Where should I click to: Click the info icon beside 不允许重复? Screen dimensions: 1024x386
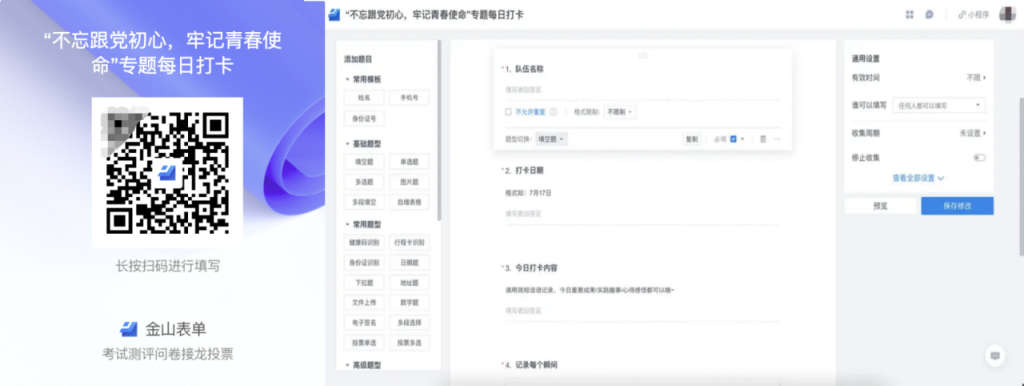pyautogui.click(x=553, y=112)
